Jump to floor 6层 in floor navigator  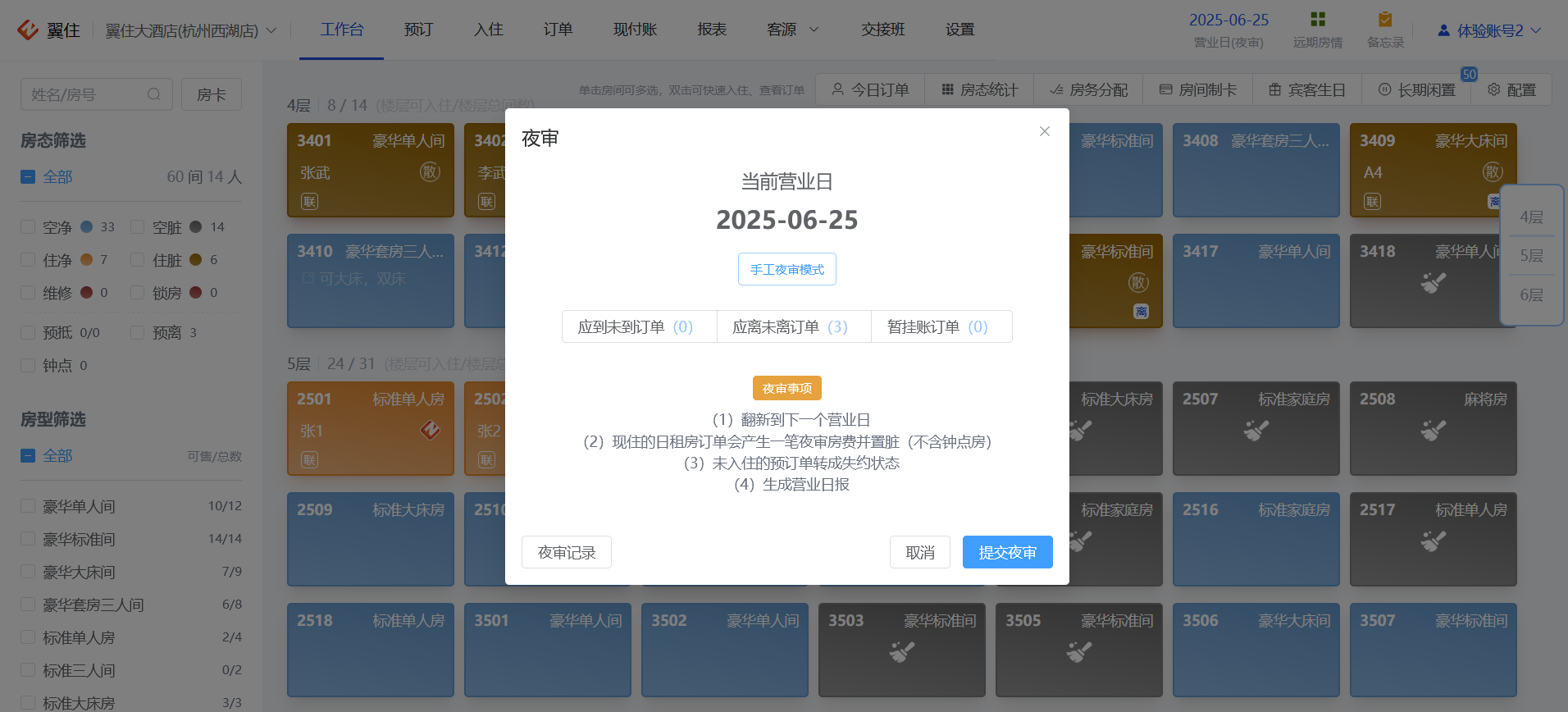point(1531,295)
